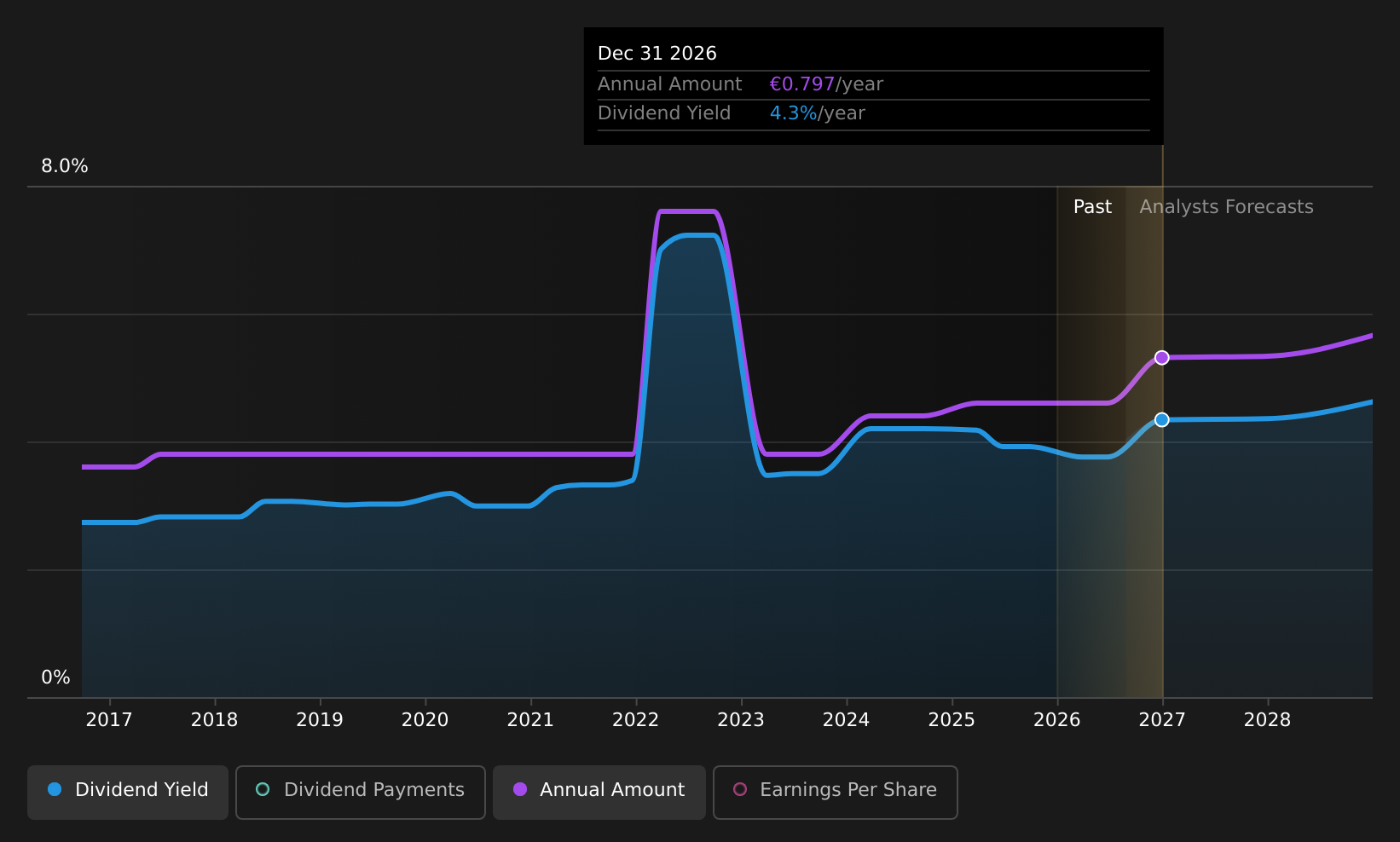Click the 2025 axis label

952,720
